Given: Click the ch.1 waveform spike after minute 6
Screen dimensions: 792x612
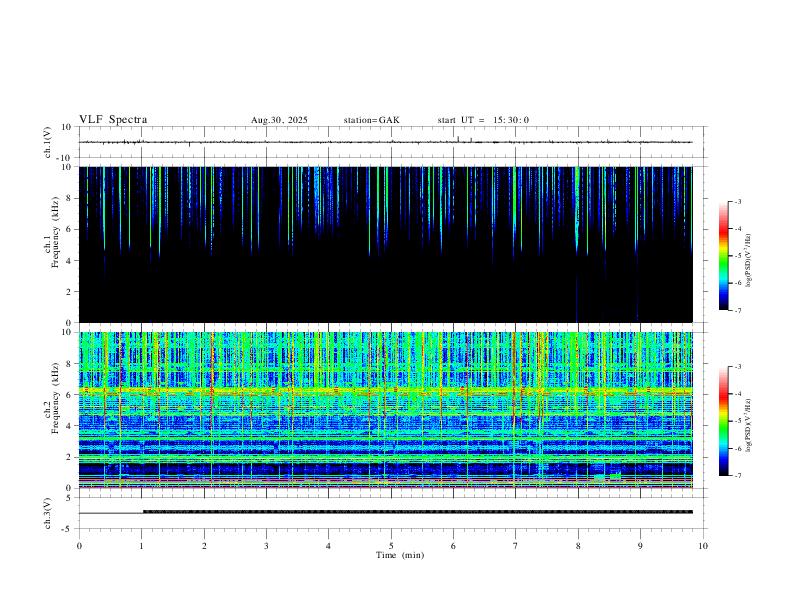Looking at the screenshot, I should (x=458, y=139).
